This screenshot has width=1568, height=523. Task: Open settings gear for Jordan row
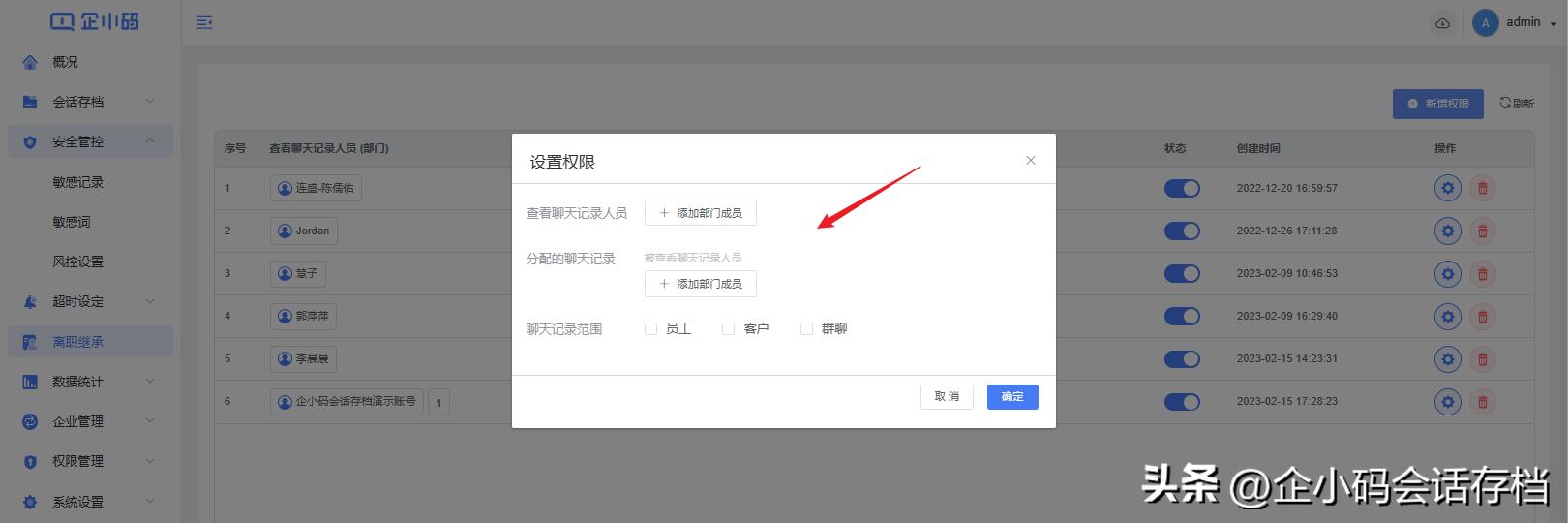1448,231
